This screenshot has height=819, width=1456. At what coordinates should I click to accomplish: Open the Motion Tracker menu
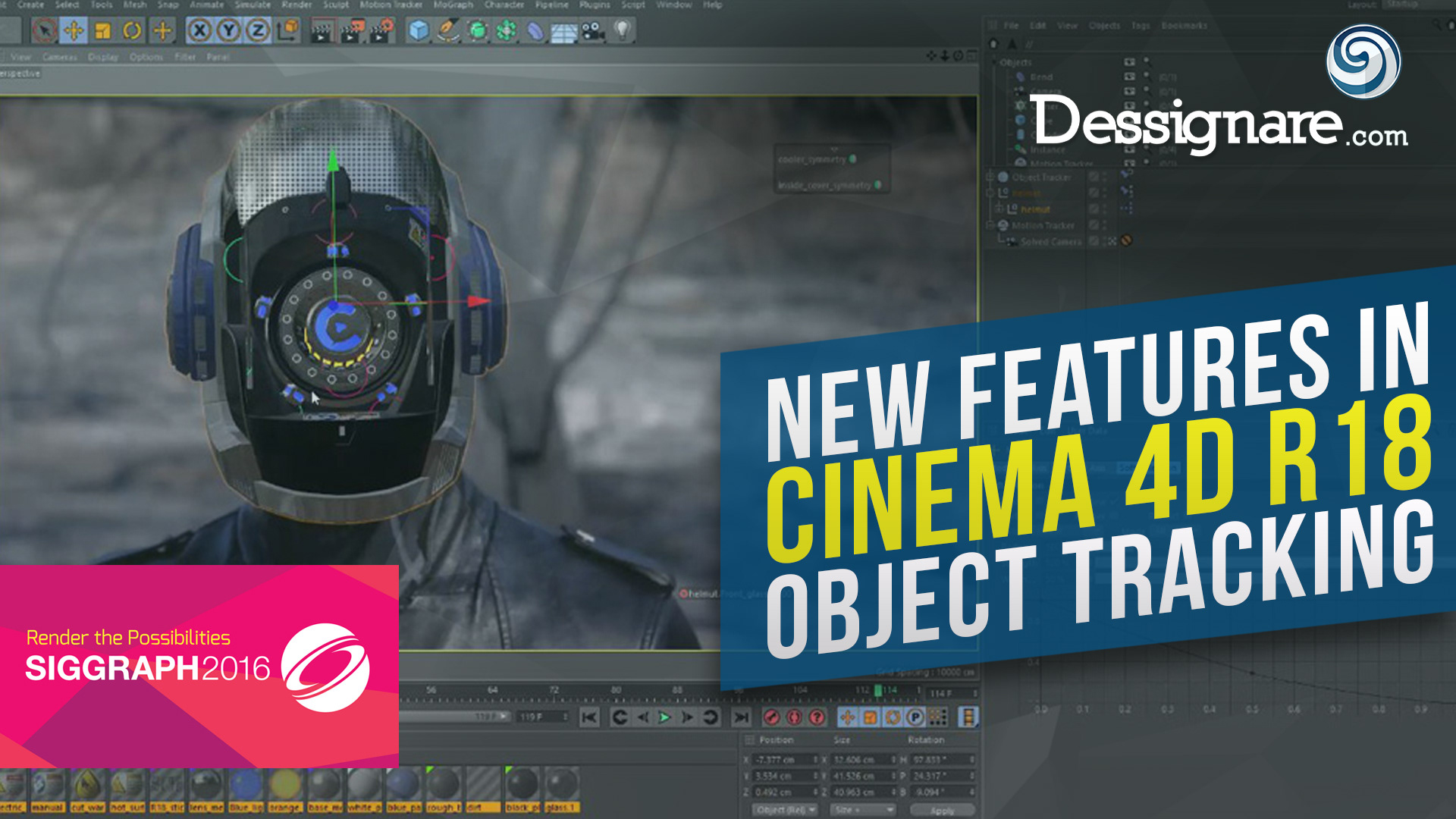391,5
